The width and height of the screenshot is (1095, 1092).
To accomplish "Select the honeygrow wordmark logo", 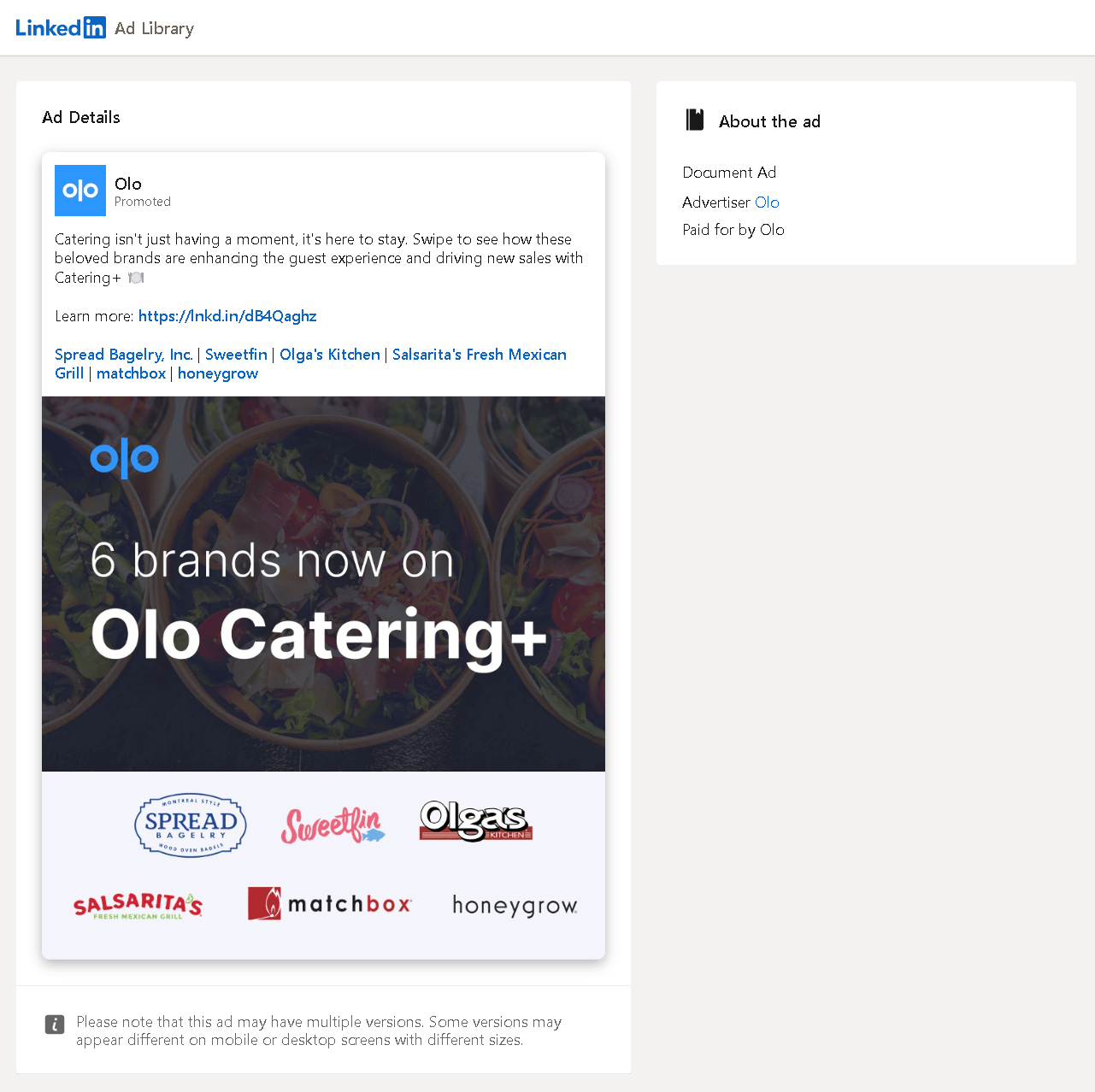I will [x=515, y=906].
